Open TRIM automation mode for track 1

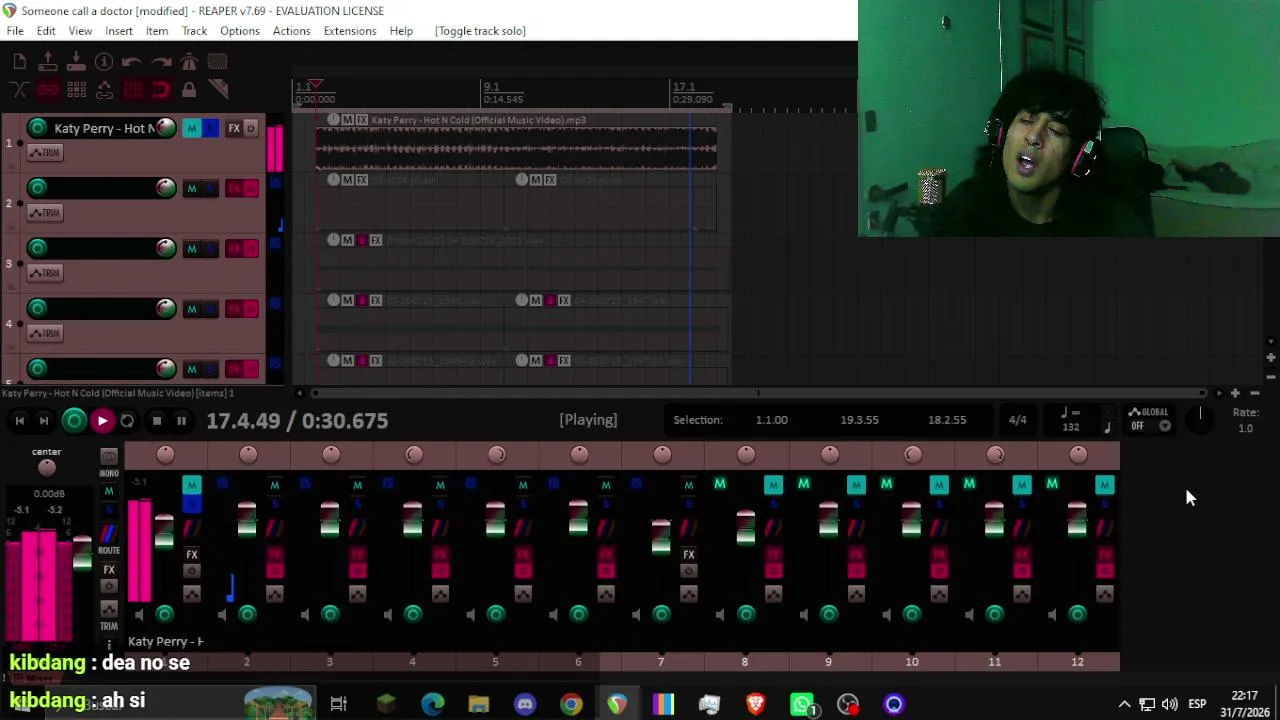[44, 153]
